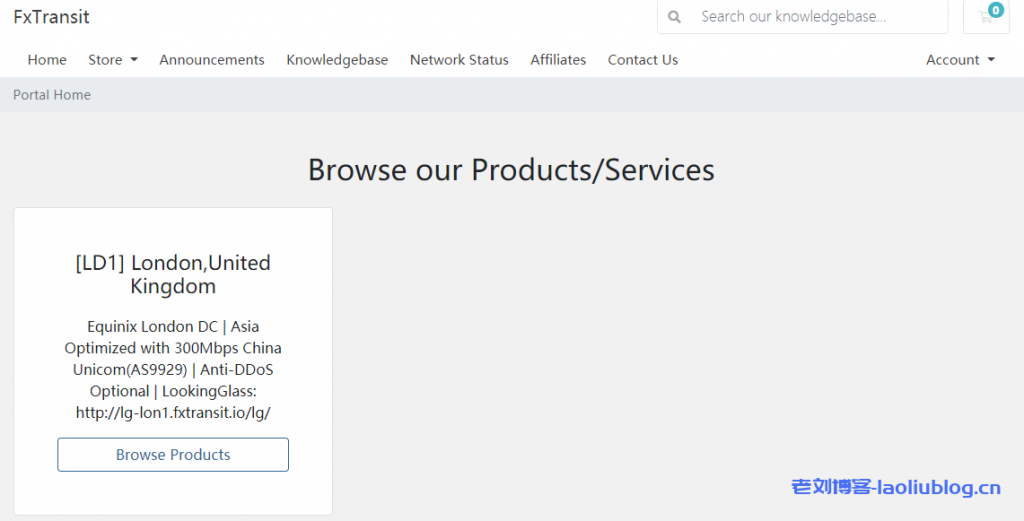Screen dimensions: 1024x521
Task: Click the [LD1] London, United Kingdom title
Action: [173, 274]
